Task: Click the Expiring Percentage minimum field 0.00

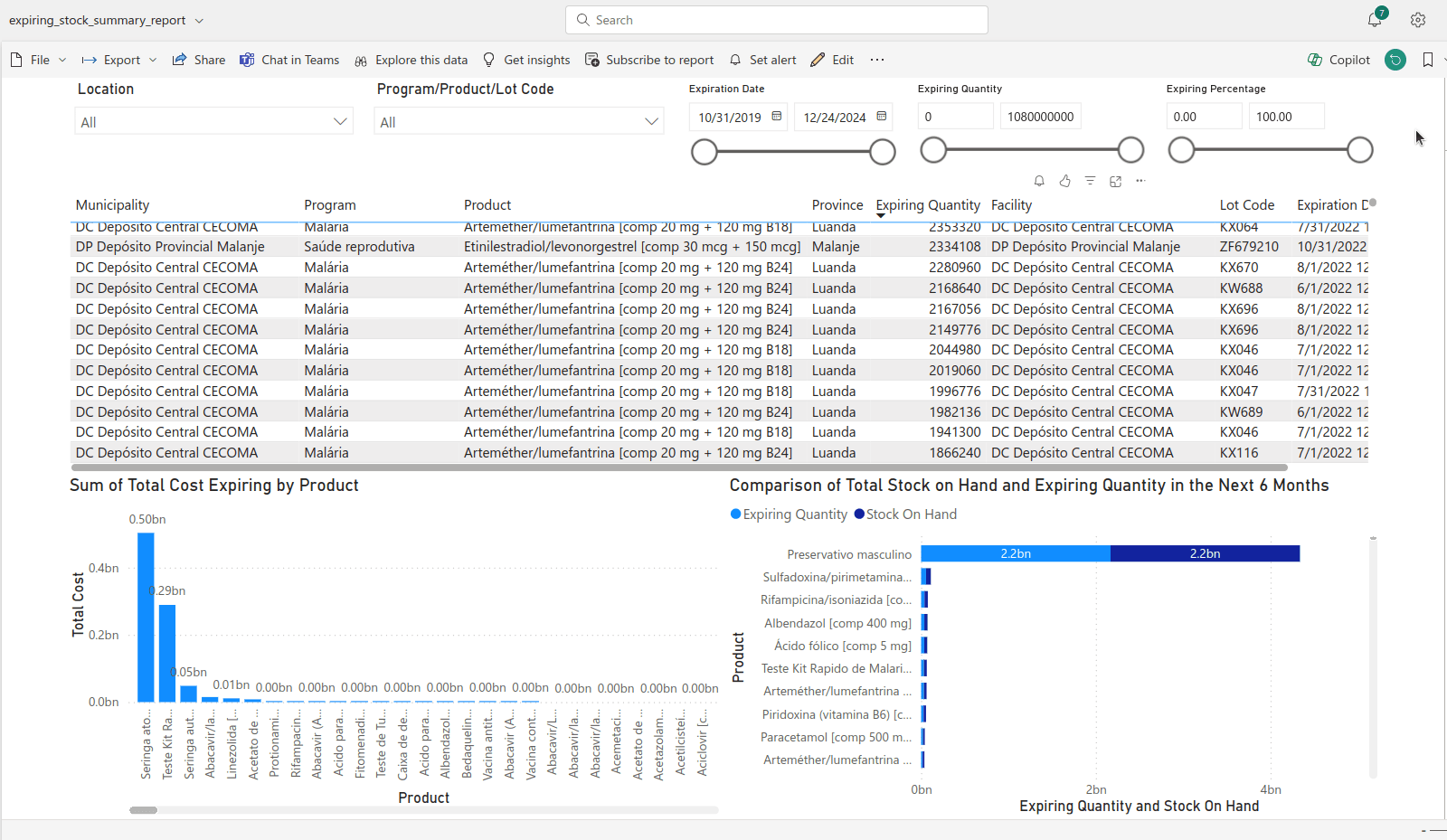Action: (1204, 117)
